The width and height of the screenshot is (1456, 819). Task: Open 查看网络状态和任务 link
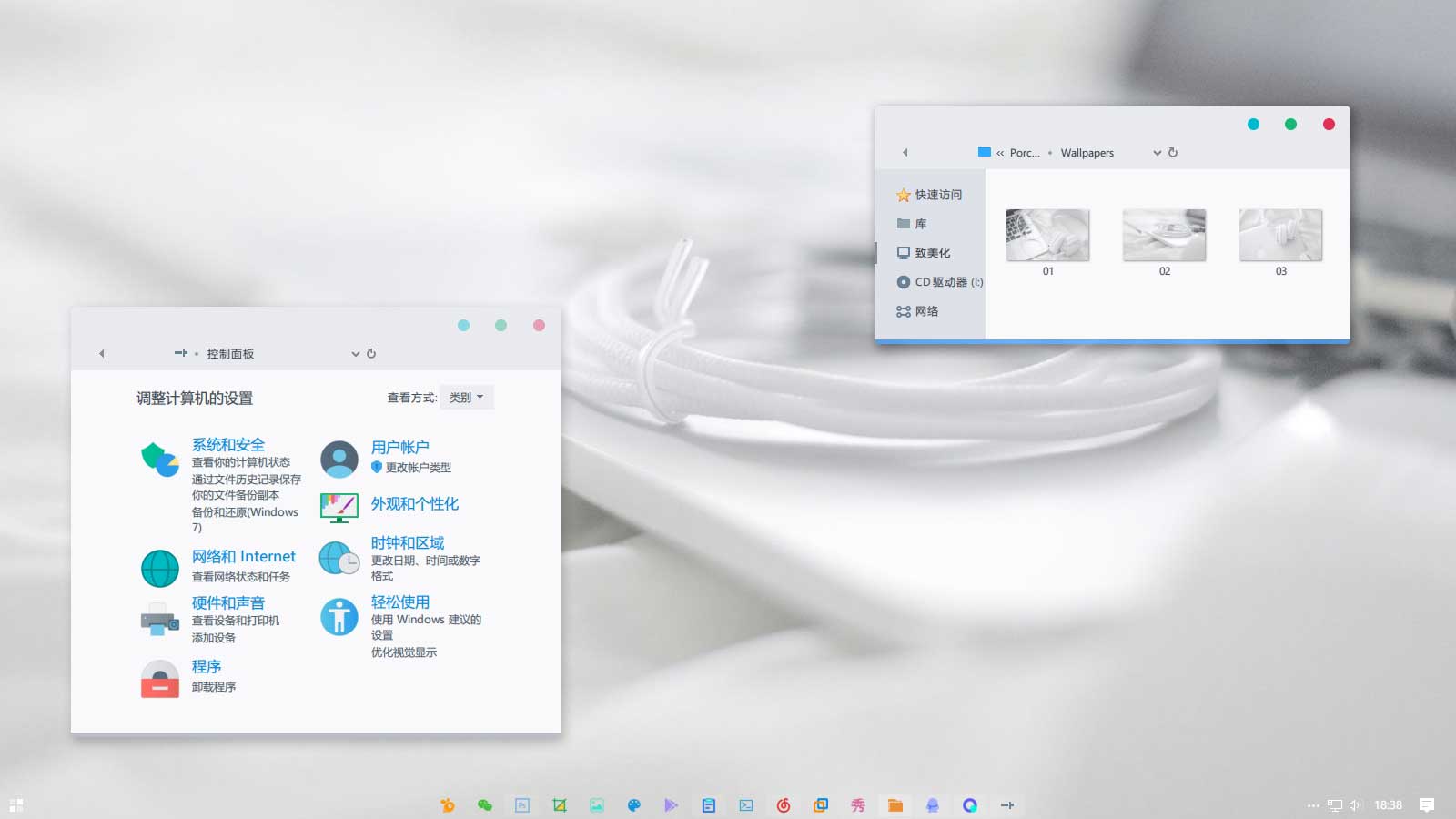[241, 577]
